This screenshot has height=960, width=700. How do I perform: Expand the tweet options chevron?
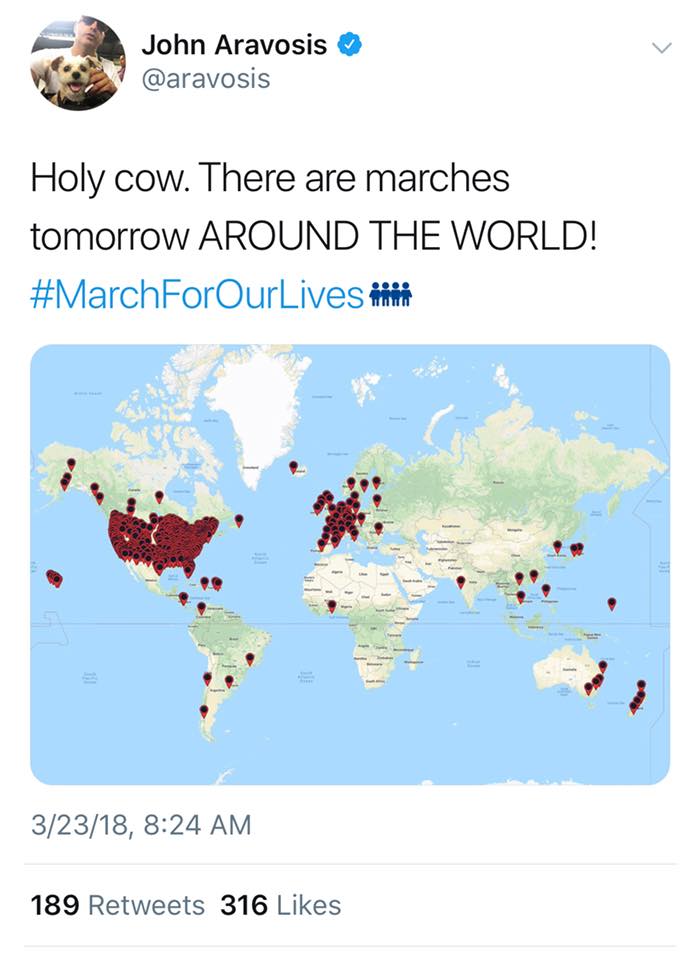tap(660, 47)
